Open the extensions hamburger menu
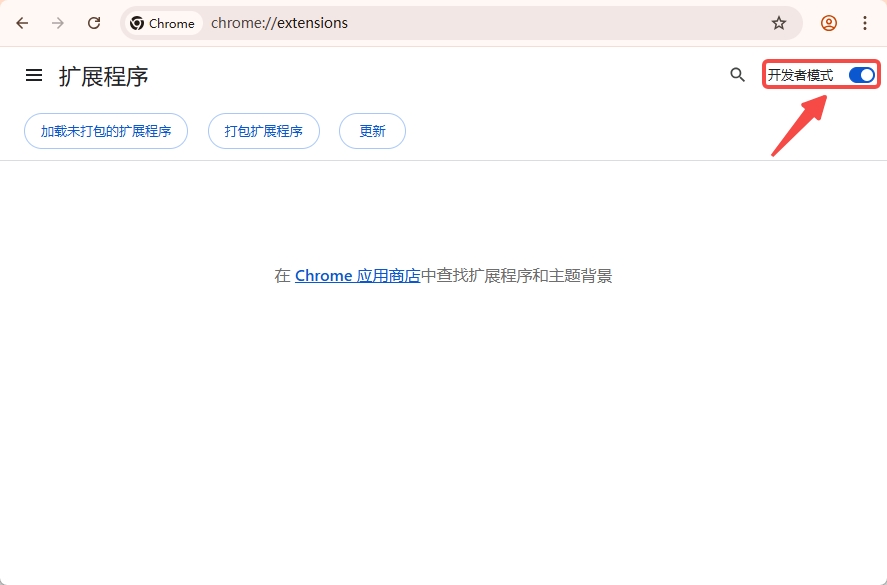887x585 pixels. 33,74
